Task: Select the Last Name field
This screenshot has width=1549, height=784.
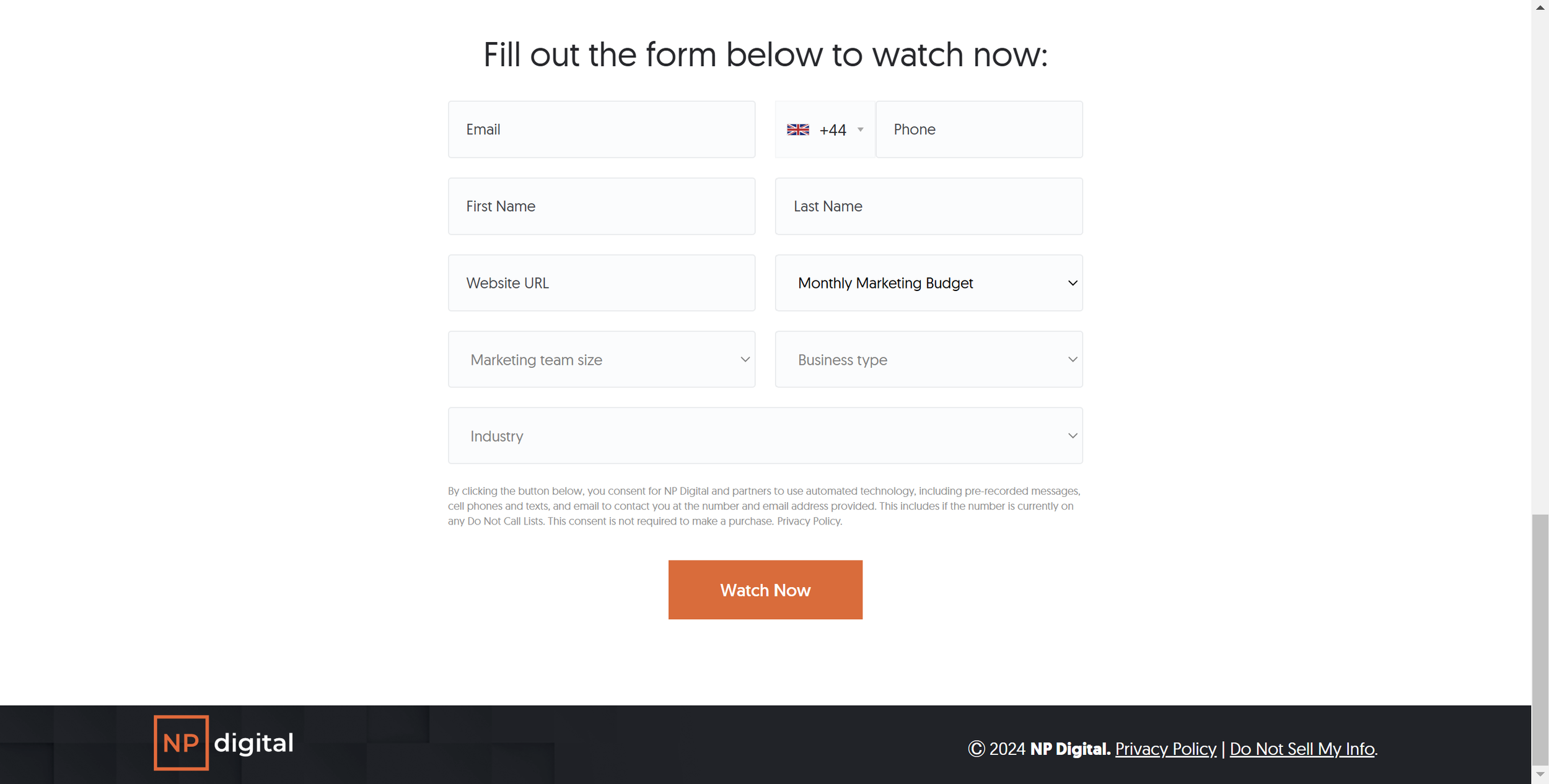Action: [x=929, y=206]
